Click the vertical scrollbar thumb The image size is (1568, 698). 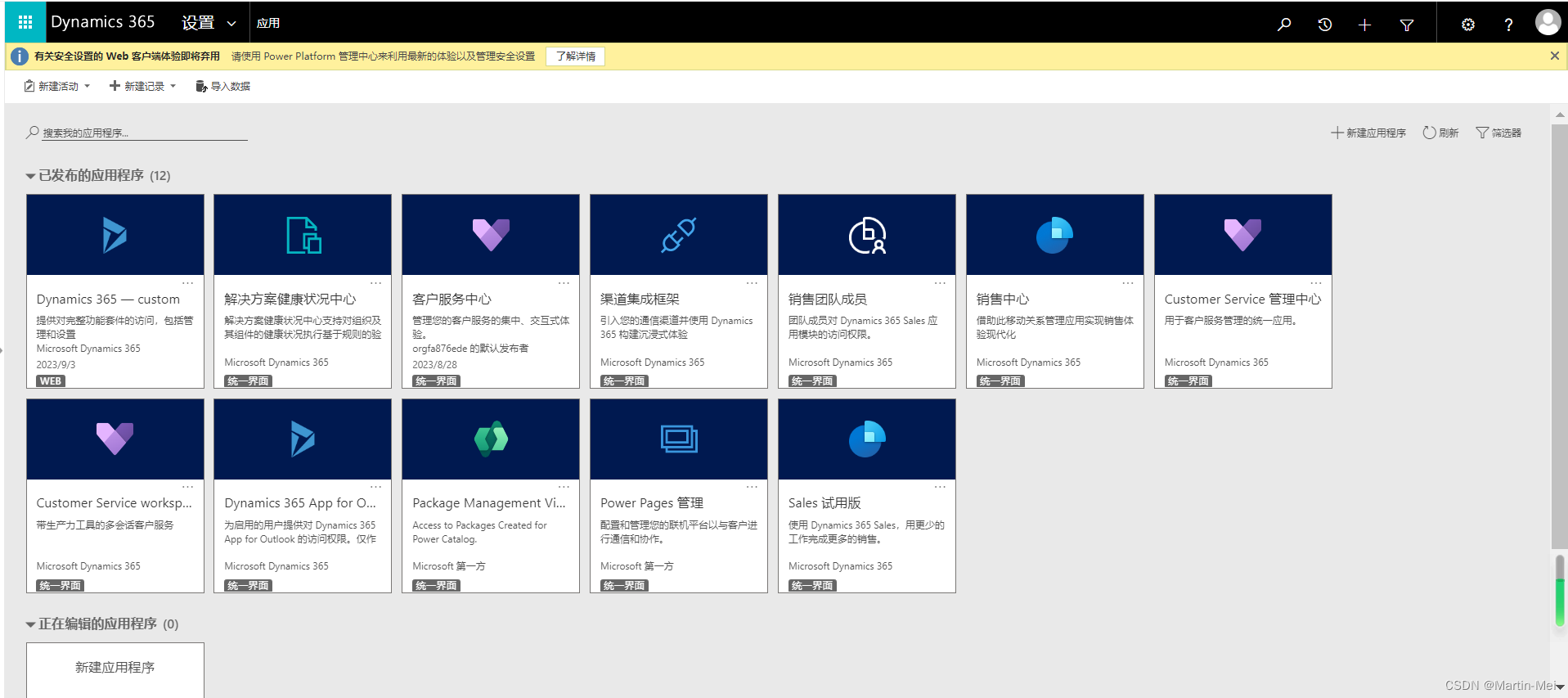[x=1559, y=337]
